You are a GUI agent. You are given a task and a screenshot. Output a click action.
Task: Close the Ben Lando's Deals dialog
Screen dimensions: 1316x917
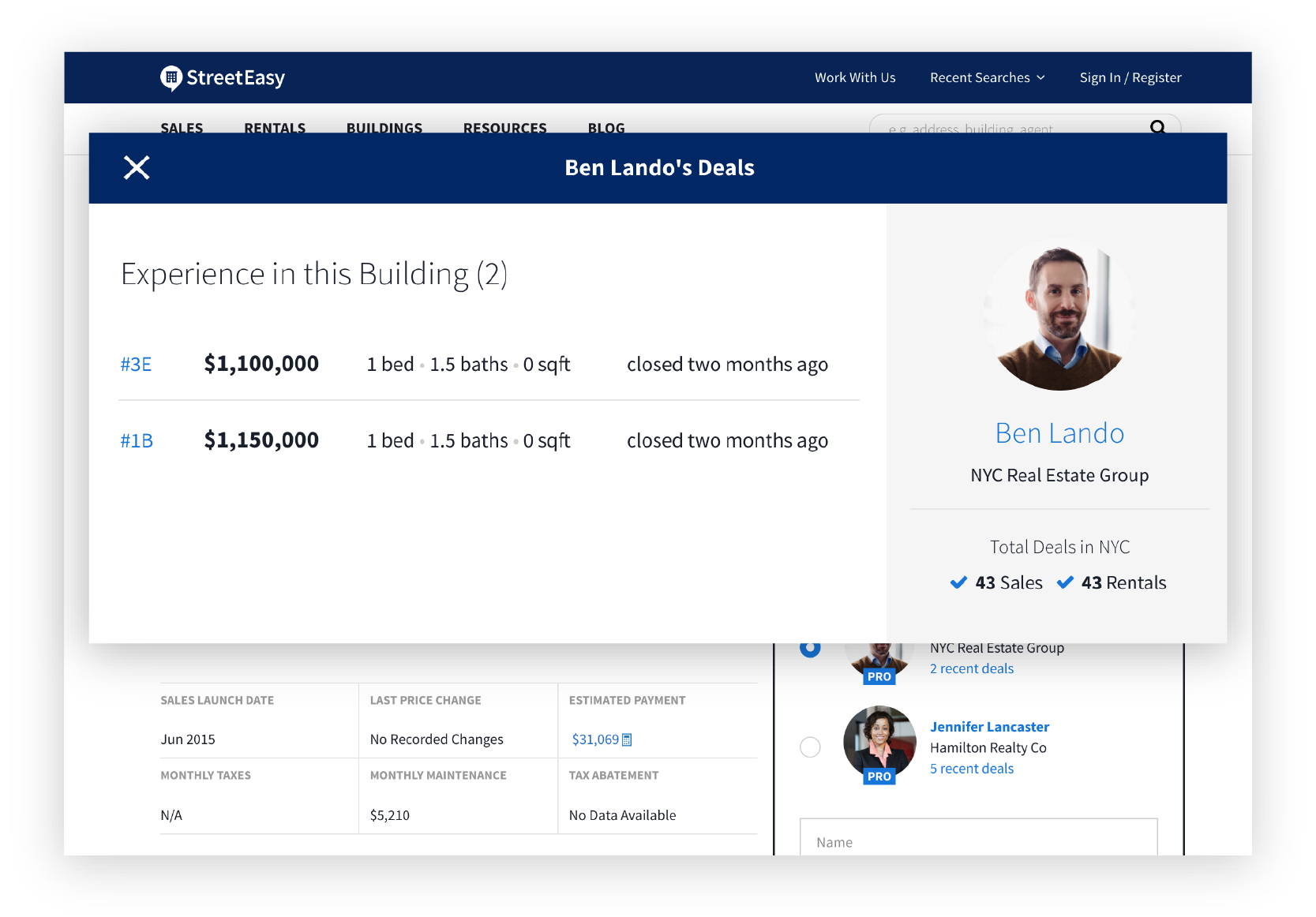click(137, 167)
